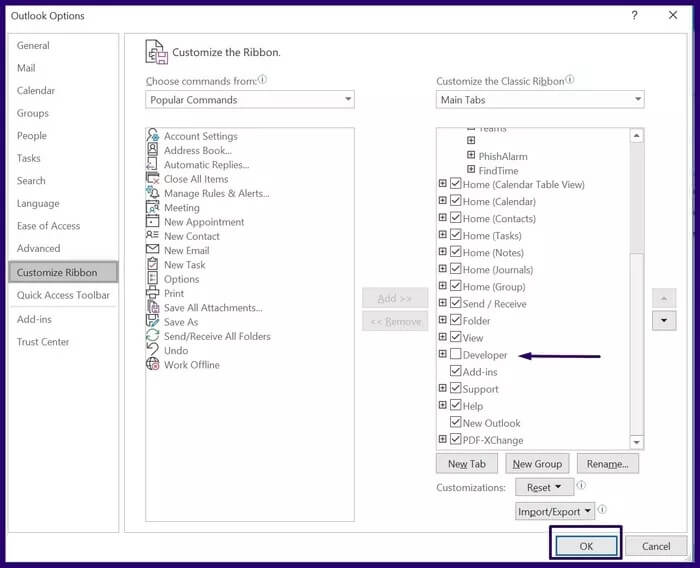
Task: Click the Send/Receive All Folders icon
Action: click(x=153, y=335)
